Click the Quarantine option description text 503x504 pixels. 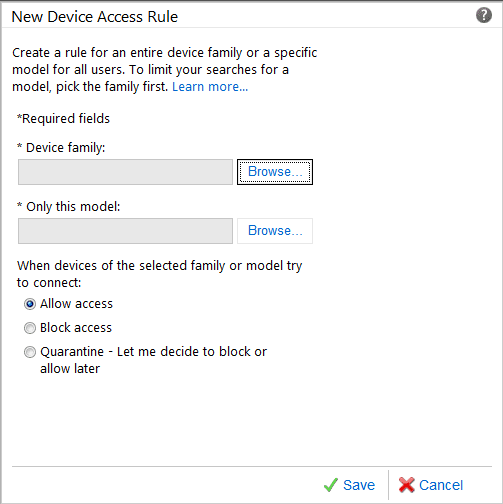coord(154,360)
